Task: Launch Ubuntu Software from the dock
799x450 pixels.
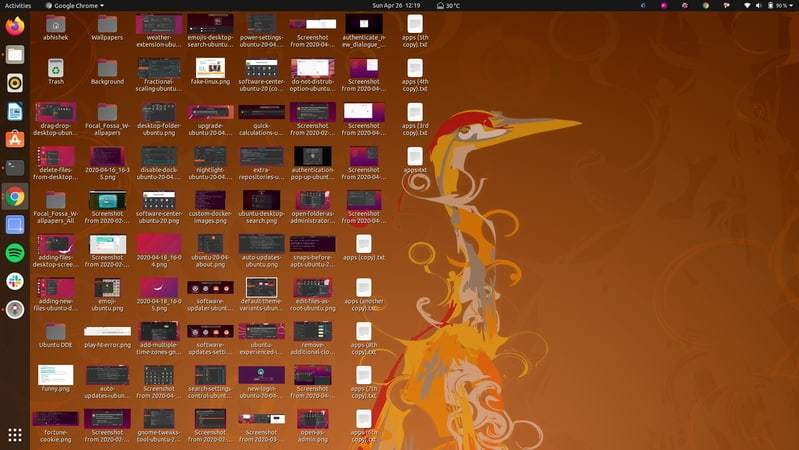Action: (x=14, y=139)
